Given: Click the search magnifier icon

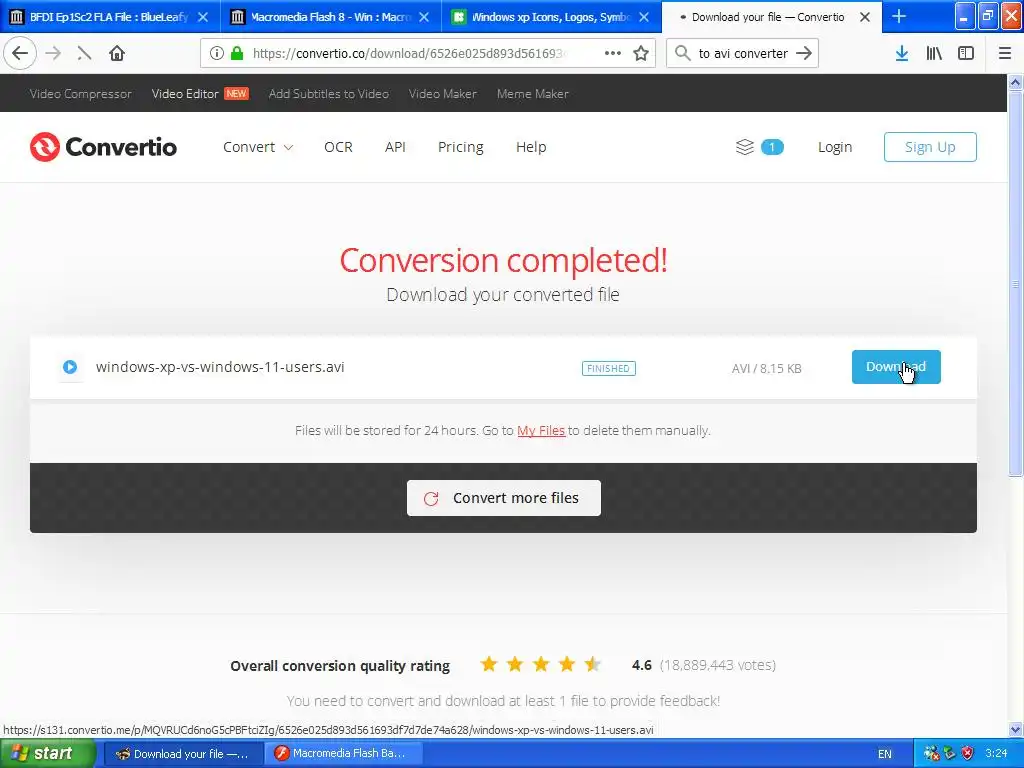Looking at the screenshot, I should (682, 54).
